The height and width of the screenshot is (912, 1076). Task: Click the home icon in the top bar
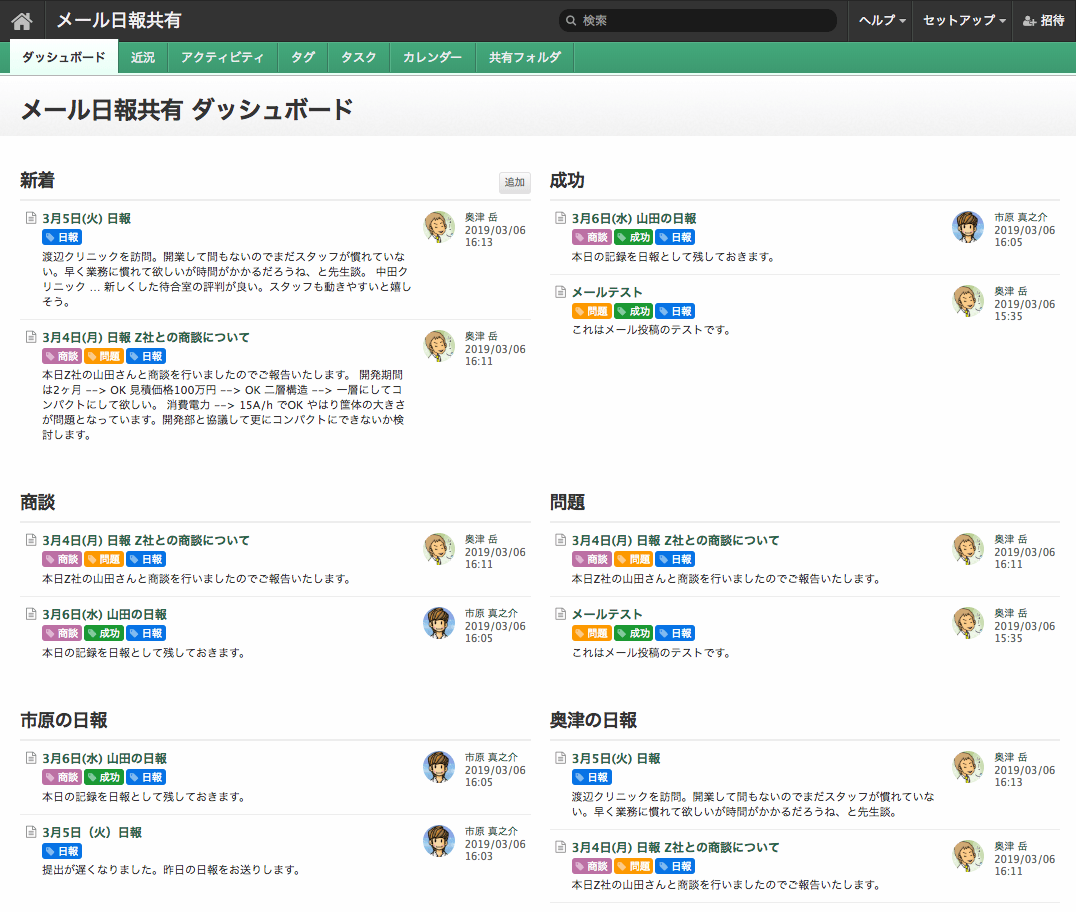click(21, 19)
